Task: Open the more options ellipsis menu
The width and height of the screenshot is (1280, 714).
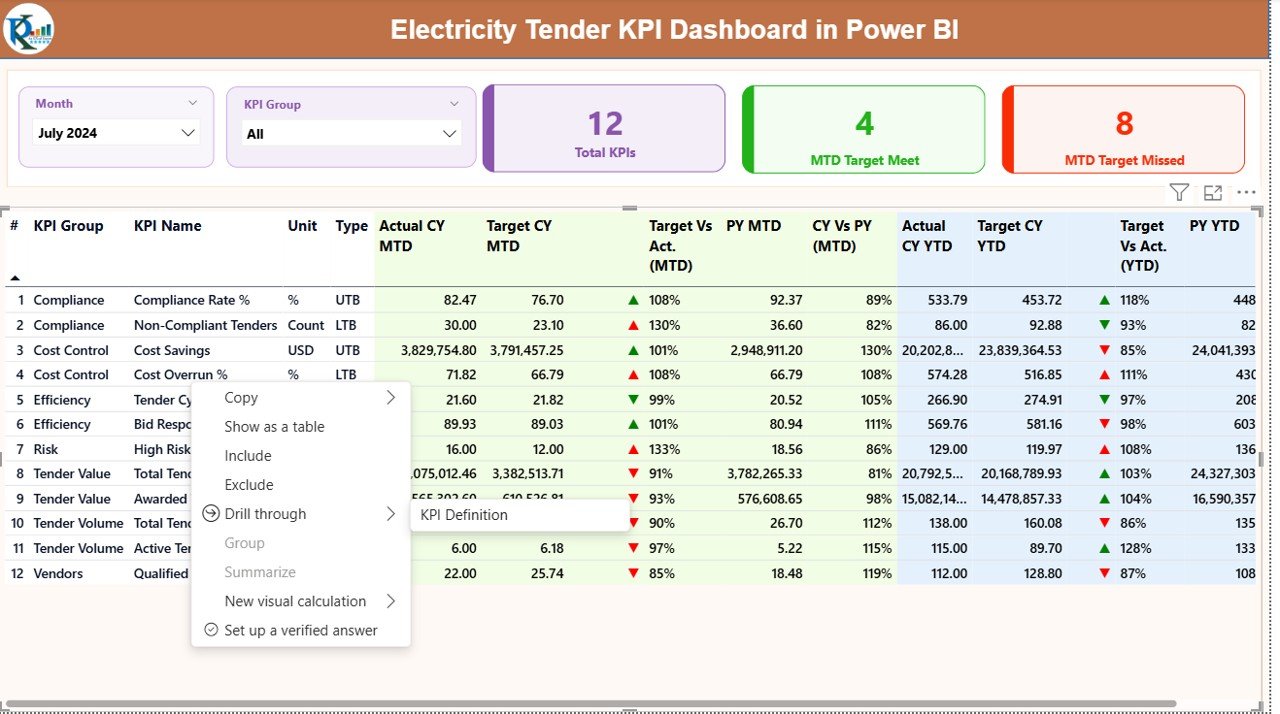Action: (x=1246, y=193)
